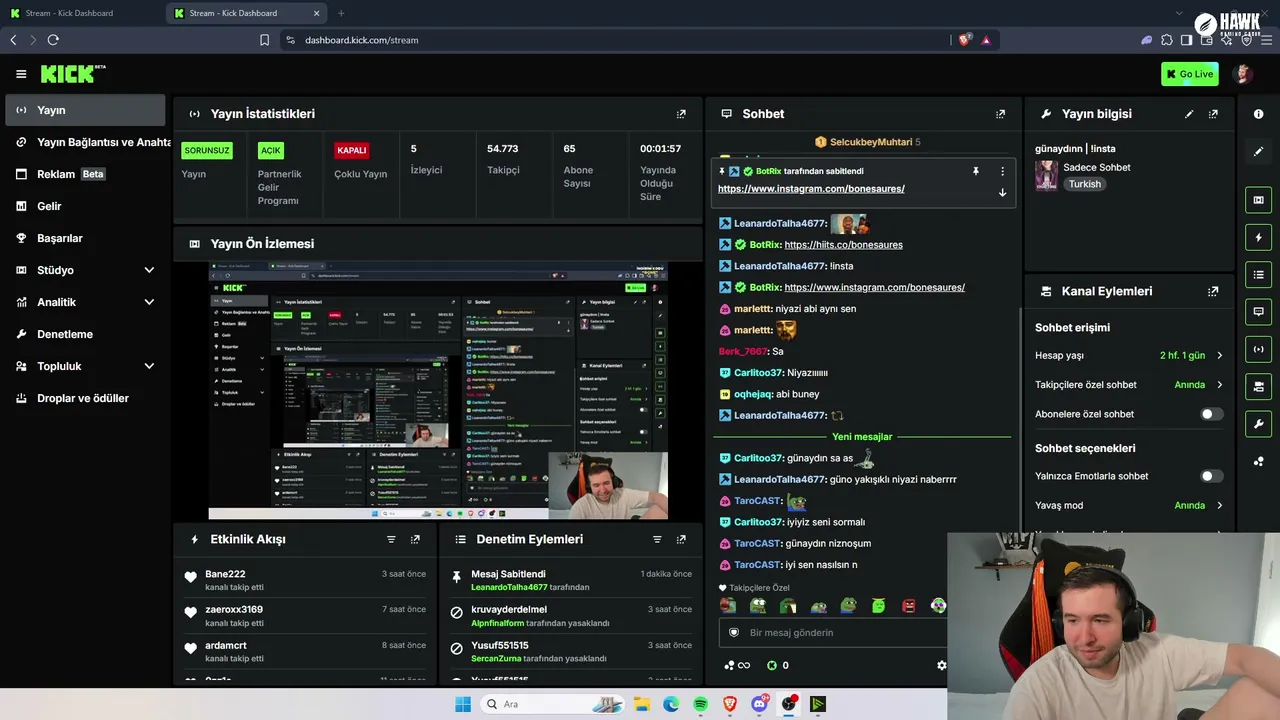
Task: Unpin the pinned BotRix message
Action: click(976, 171)
